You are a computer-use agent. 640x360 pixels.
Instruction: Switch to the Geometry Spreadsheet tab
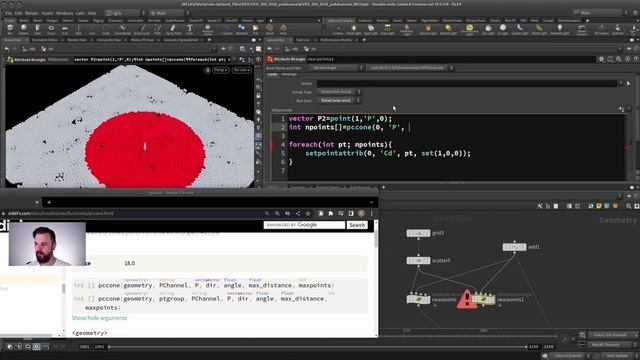181,40
